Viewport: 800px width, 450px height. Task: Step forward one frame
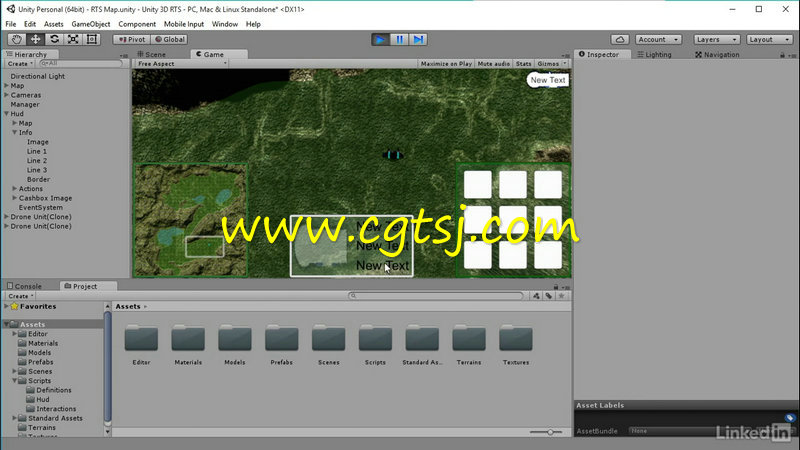(x=418, y=39)
